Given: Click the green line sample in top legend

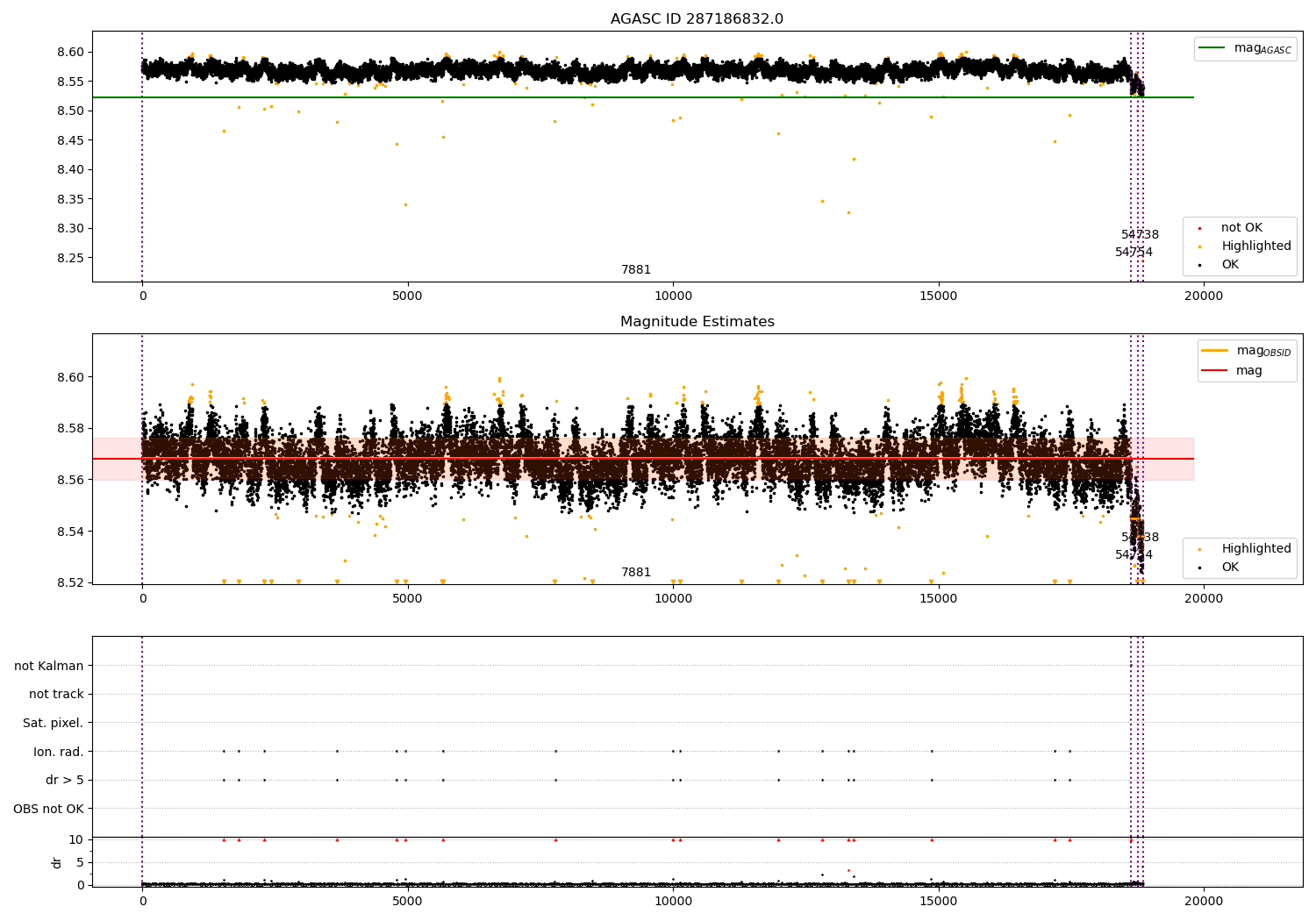Looking at the screenshot, I should (x=1212, y=48).
